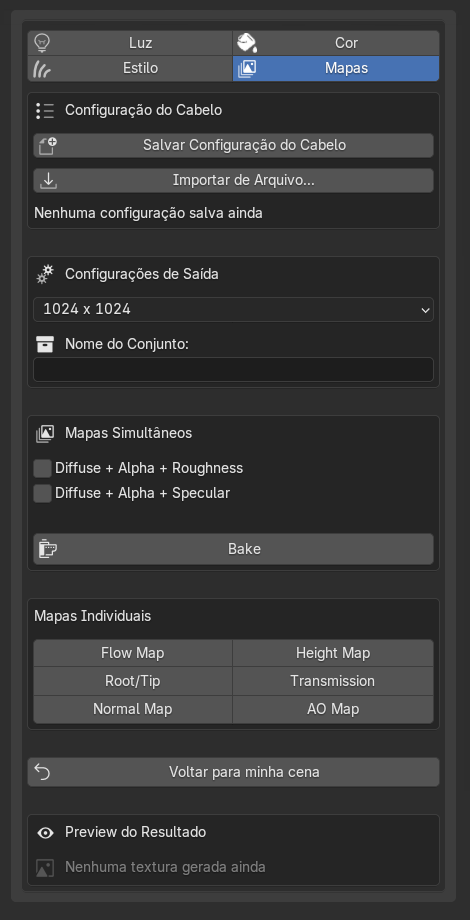Click the undo arrow icon on Voltar
Screen dimensions: 470x920
tap(42, 772)
